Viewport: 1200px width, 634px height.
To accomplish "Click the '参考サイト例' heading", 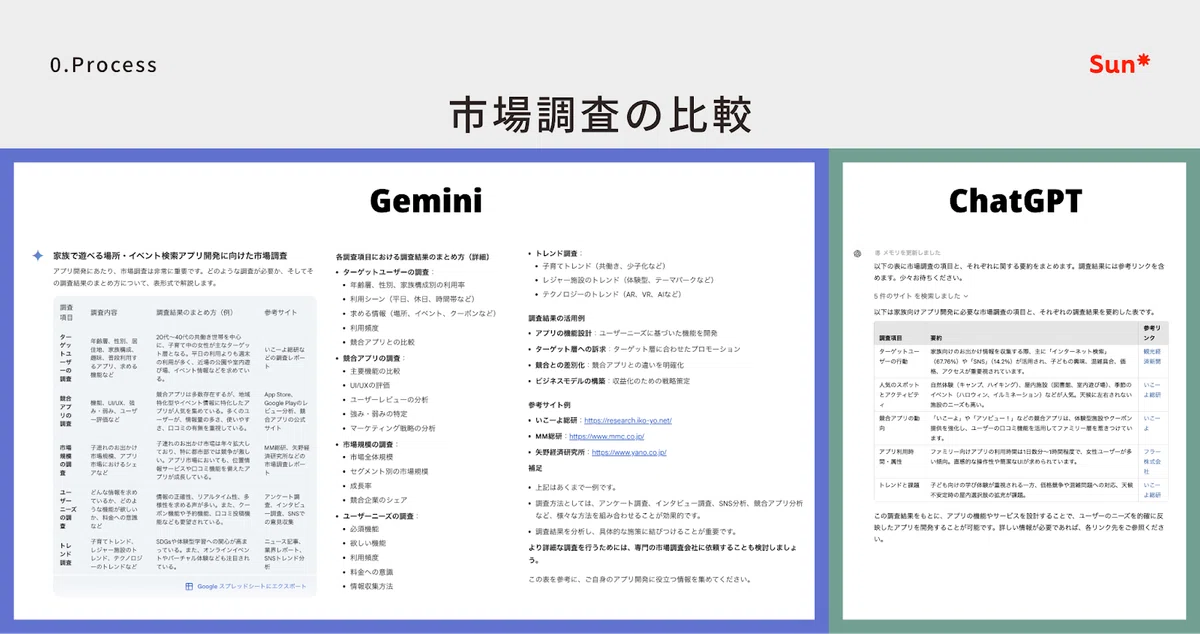I will click(x=551, y=405).
